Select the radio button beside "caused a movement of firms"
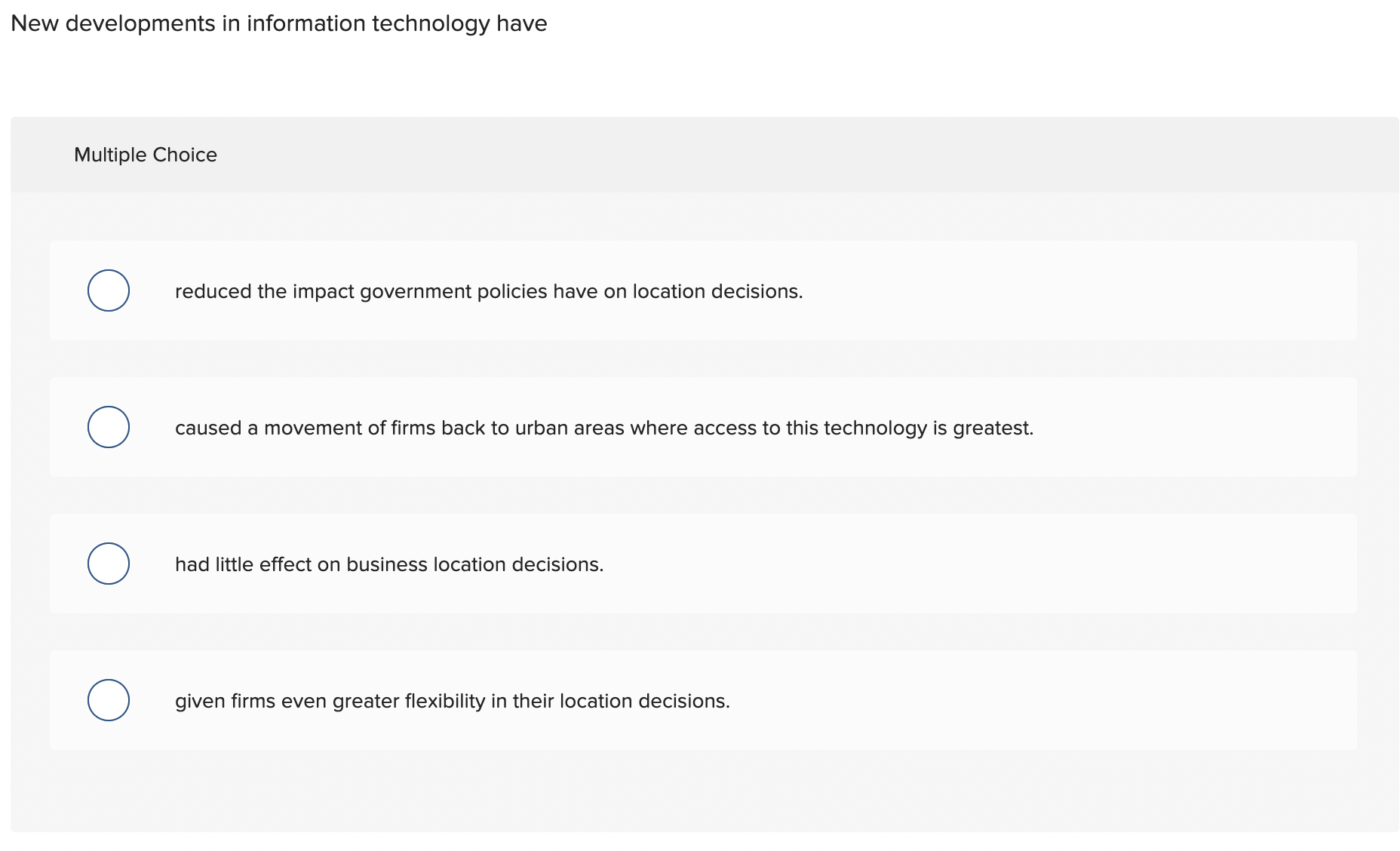 click(x=109, y=427)
